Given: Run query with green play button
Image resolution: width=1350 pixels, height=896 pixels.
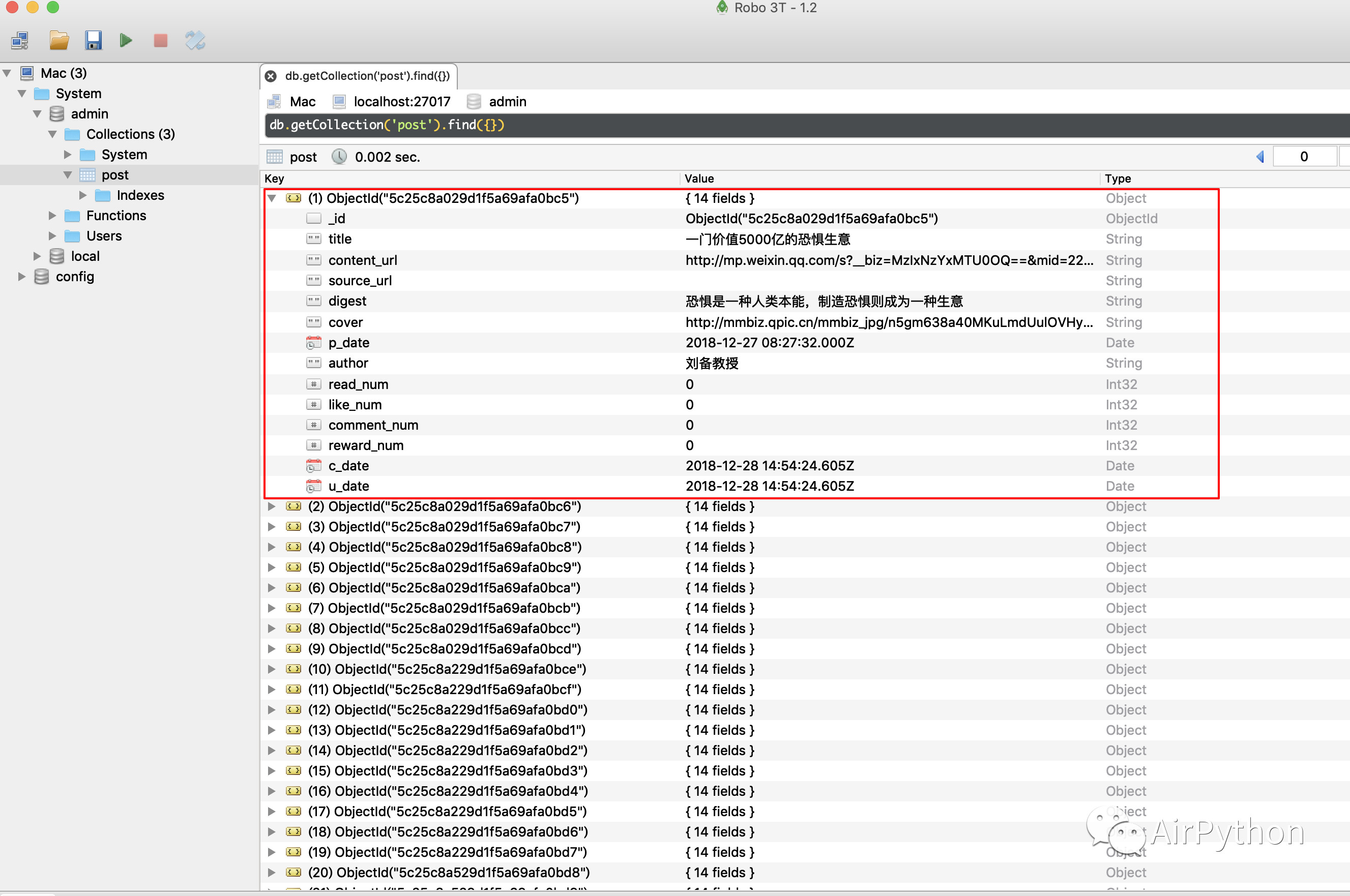Looking at the screenshot, I should (x=126, y=41).
